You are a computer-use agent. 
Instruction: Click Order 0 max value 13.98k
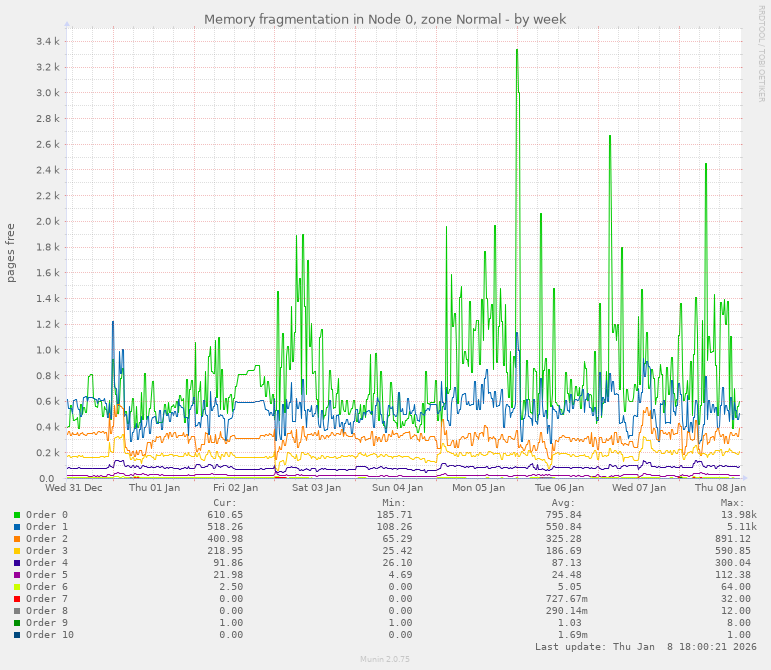[739, 515]
